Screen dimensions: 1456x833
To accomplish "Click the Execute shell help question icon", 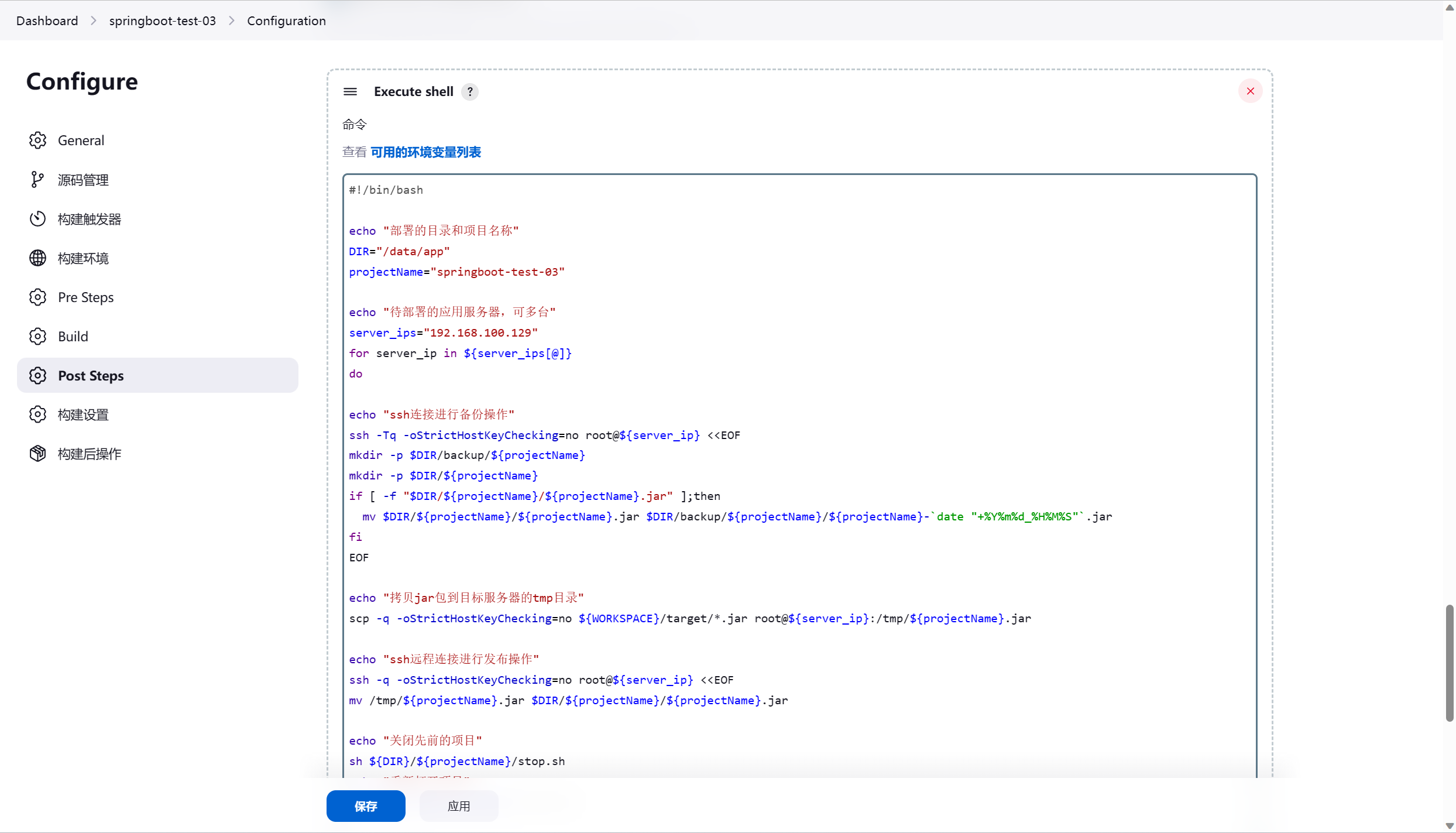I will (x=469, y=92).
